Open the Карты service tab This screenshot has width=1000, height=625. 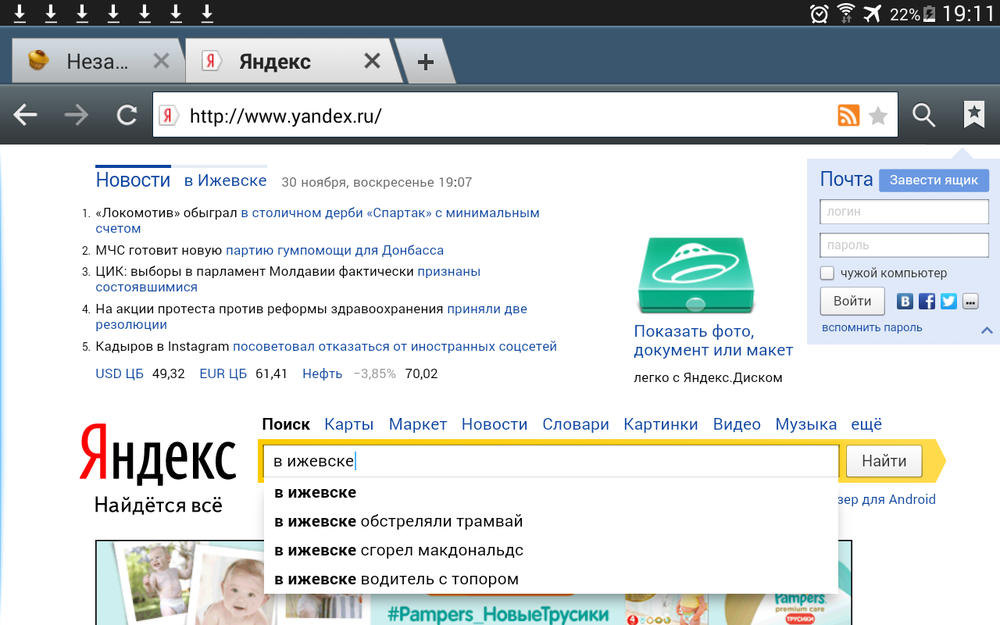(349, 424)
